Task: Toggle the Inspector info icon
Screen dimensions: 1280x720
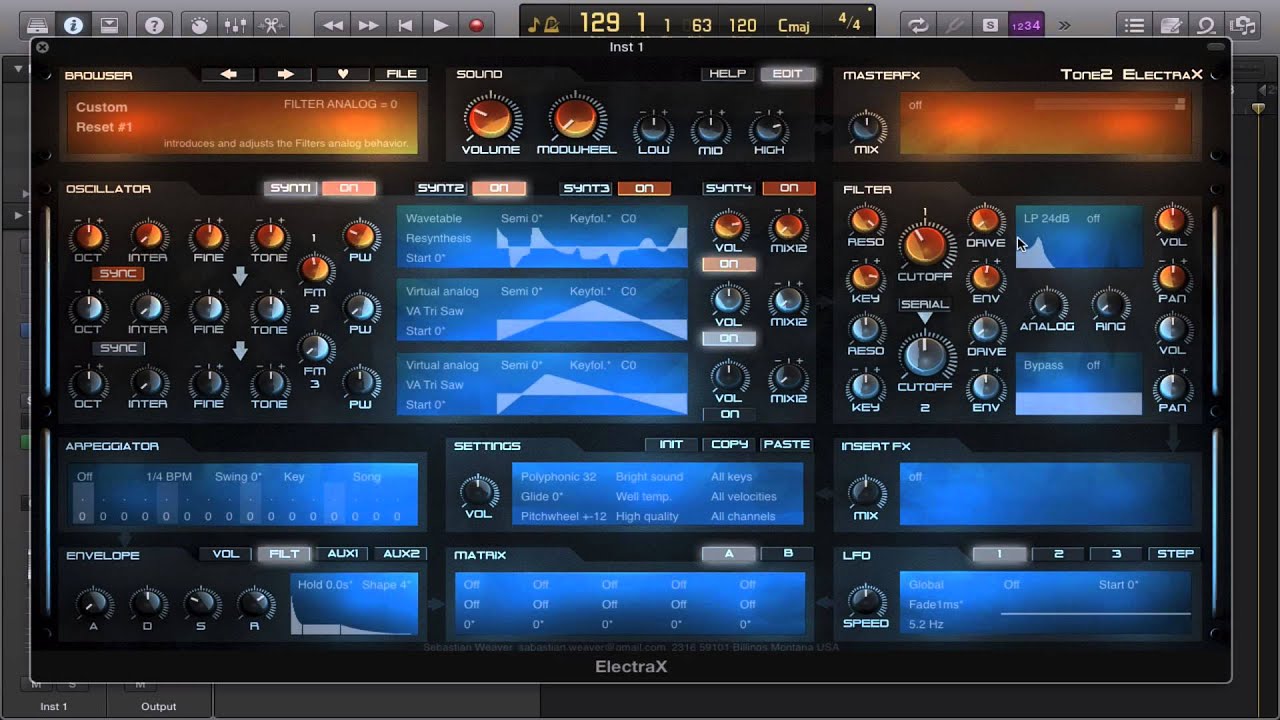Action: 73,25
